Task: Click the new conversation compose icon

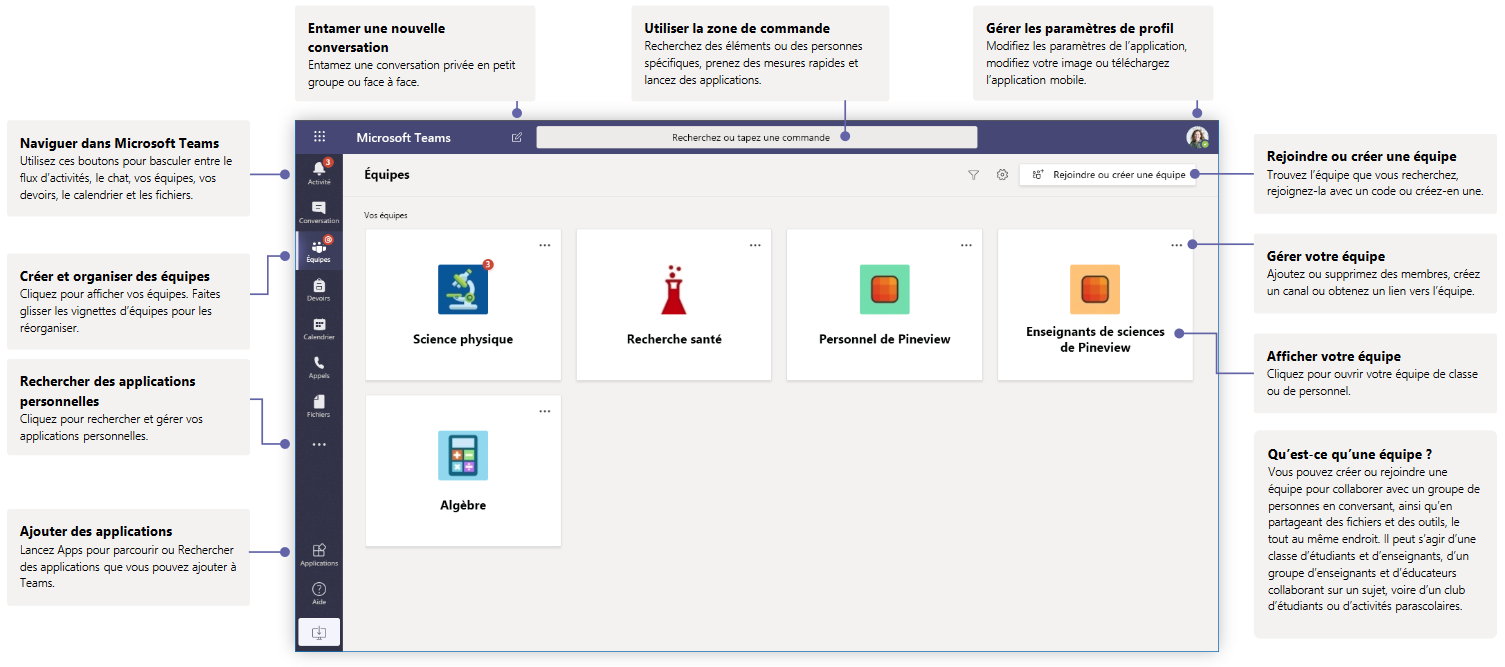Action: (517, 138)
